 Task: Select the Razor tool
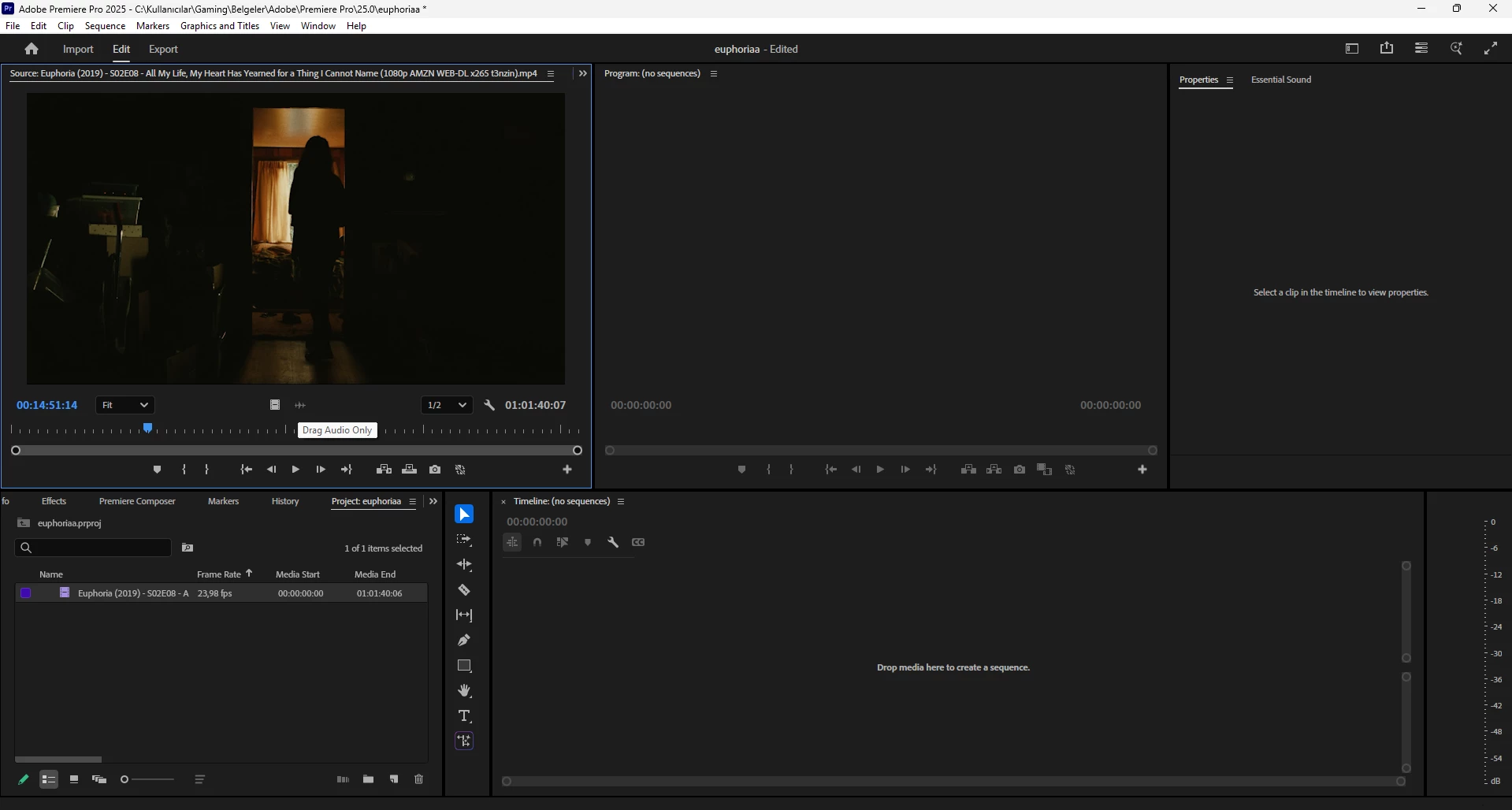point(464,590)
